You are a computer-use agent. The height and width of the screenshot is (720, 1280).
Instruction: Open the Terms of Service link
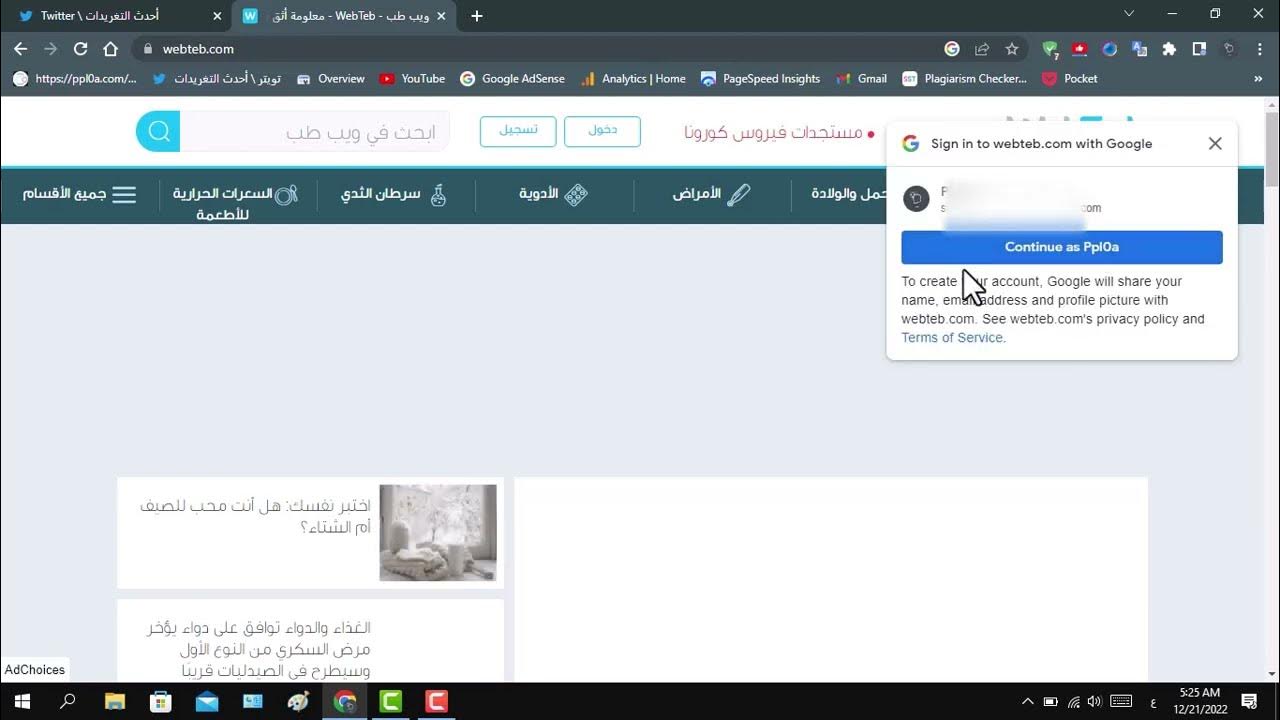pyautogui.click(x=951, y=337)
